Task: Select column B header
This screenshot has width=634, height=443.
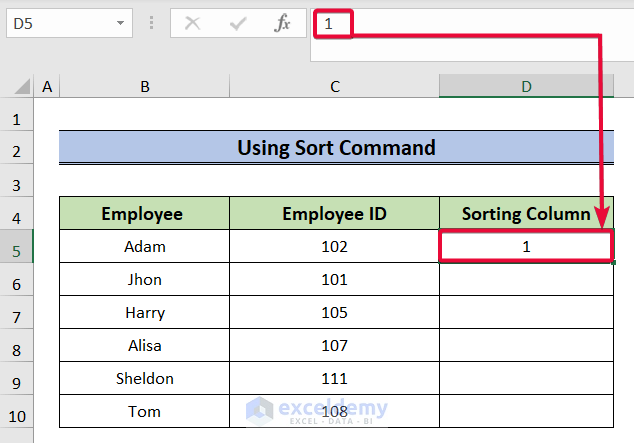Action: pos(145,88)
